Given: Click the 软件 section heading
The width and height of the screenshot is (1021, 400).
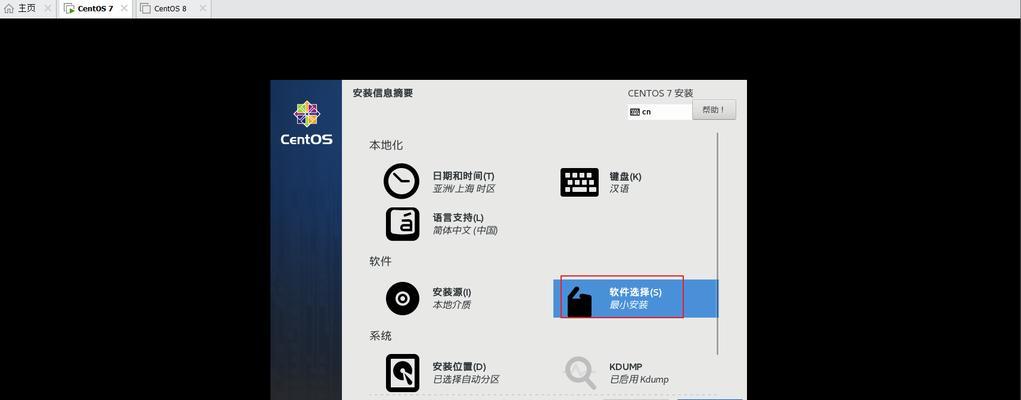Looking at the screenshot, I should 380,261.
